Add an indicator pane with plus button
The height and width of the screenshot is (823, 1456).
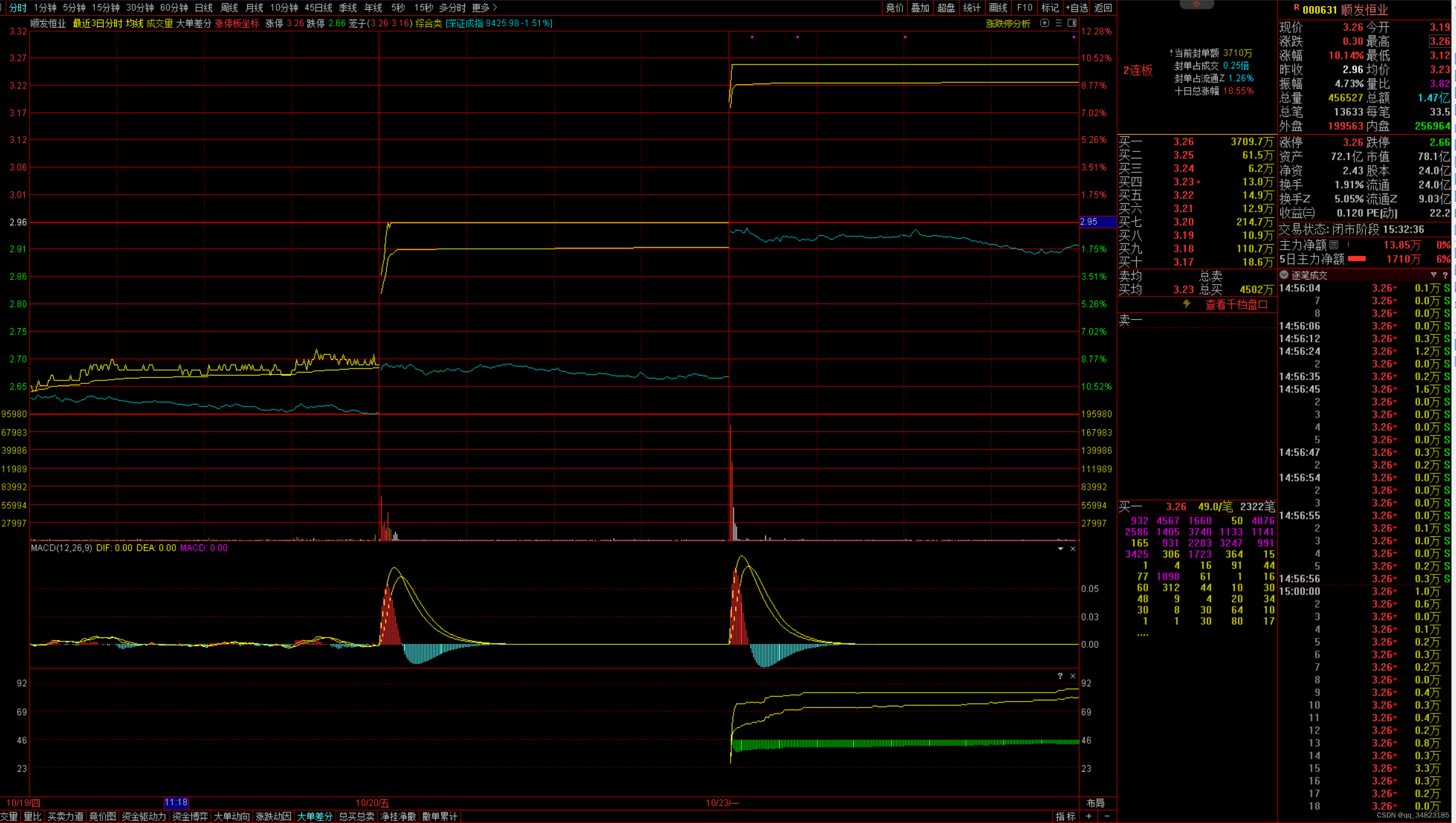[1089, 816]
